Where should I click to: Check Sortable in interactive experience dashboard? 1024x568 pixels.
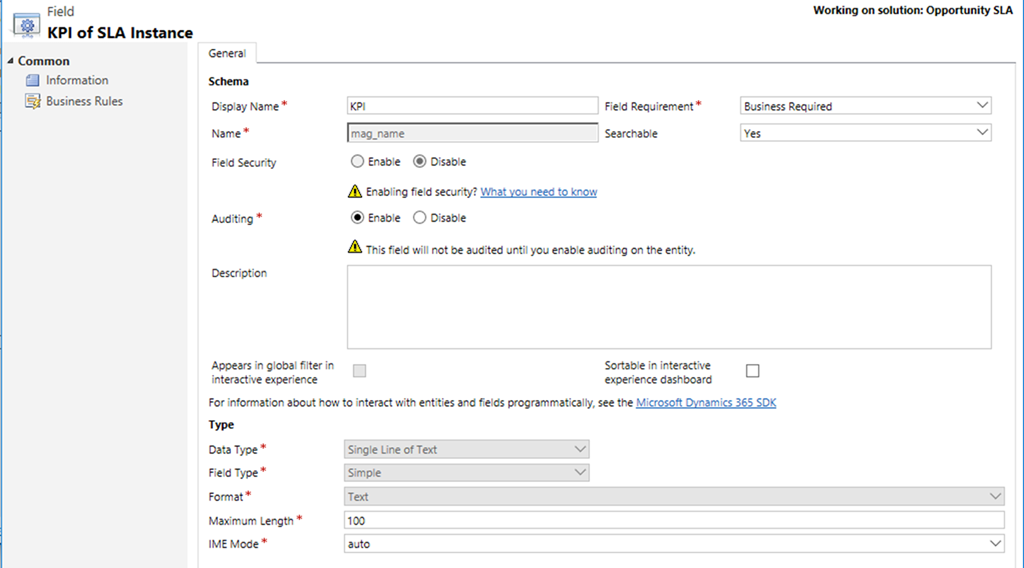pyautogui.click(x=753, y=371)
